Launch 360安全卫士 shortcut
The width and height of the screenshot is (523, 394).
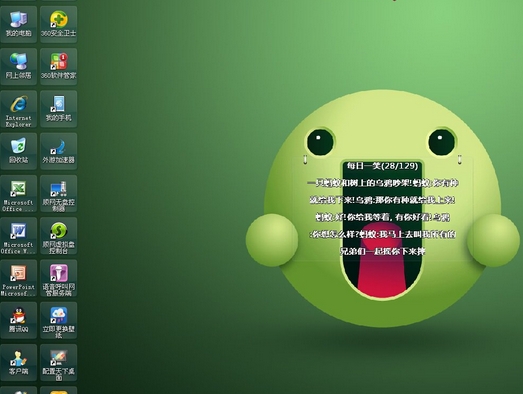(59, 24)
